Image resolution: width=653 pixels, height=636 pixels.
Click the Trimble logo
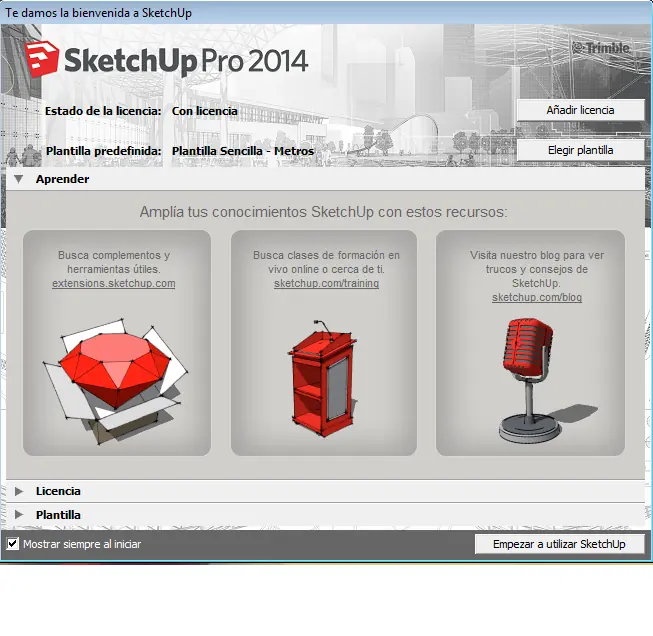(x=601, y=48)
